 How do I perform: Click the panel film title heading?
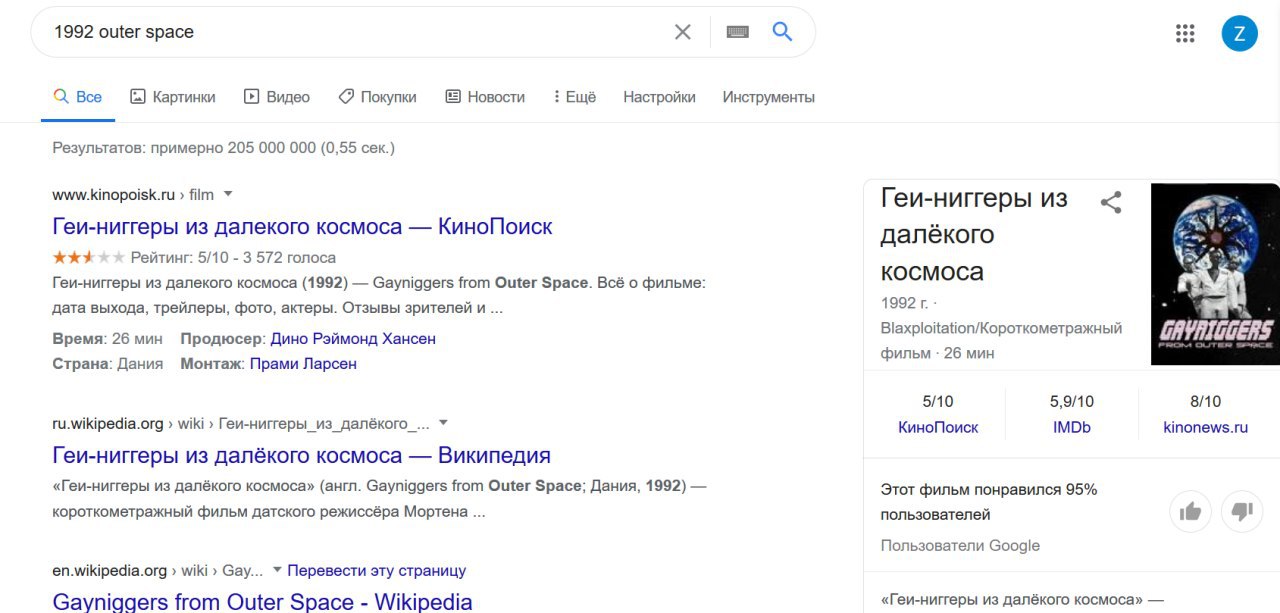(x=974, y=234)
